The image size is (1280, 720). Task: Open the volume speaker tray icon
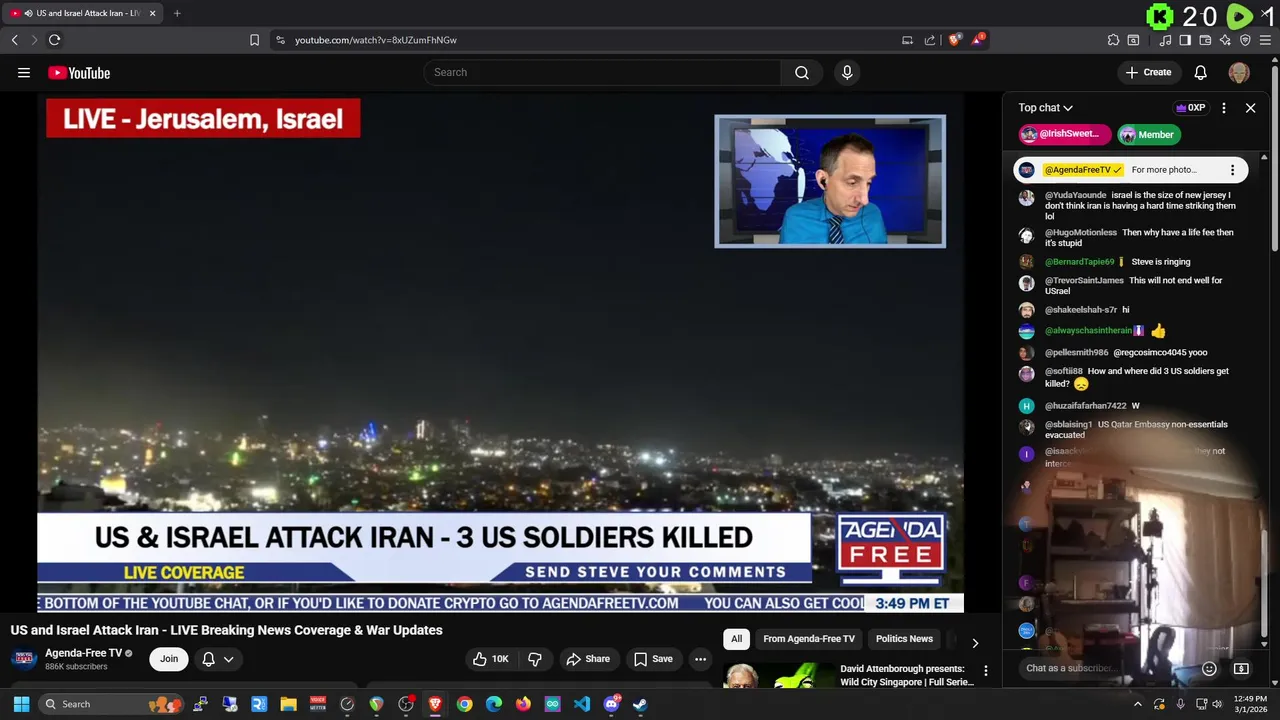1217,704
